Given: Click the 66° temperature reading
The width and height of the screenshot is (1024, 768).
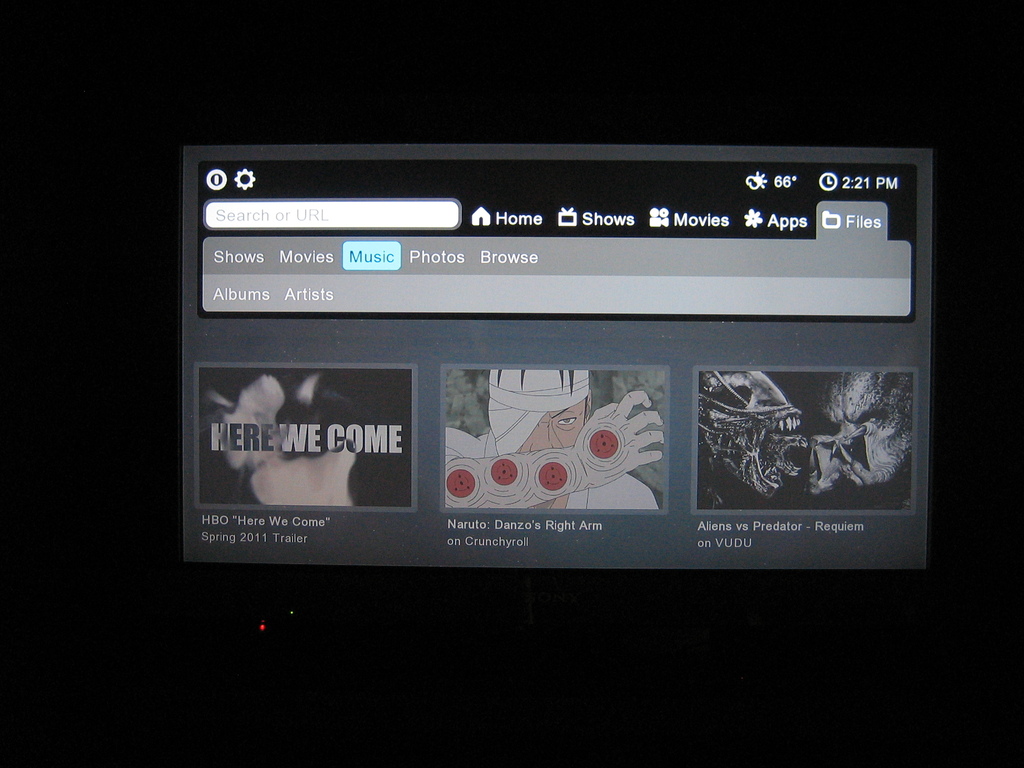Looking at the screenshot, I should (785, 182).
